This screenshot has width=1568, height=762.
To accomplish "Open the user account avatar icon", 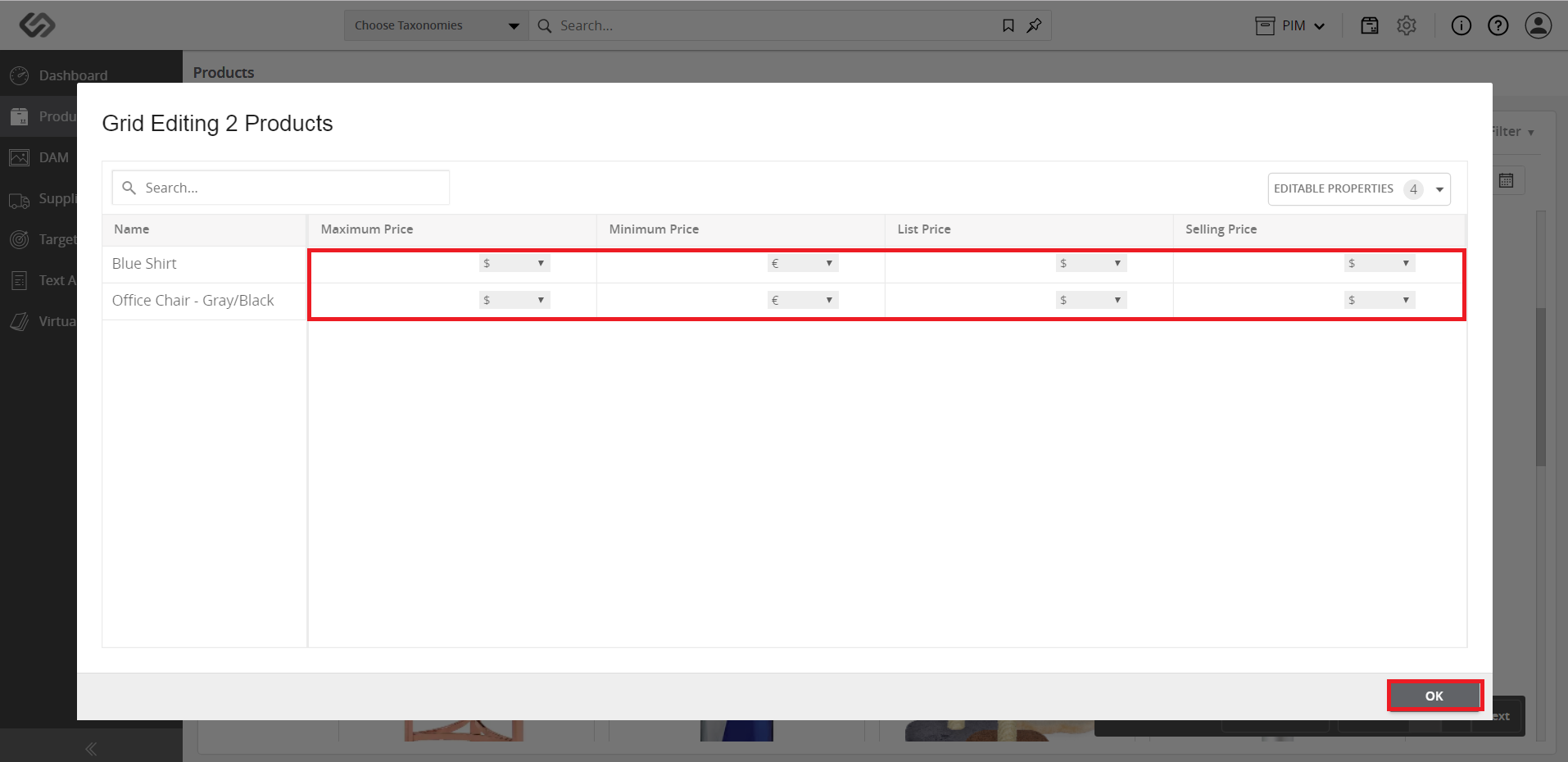I will click(x=1539, y=25).
